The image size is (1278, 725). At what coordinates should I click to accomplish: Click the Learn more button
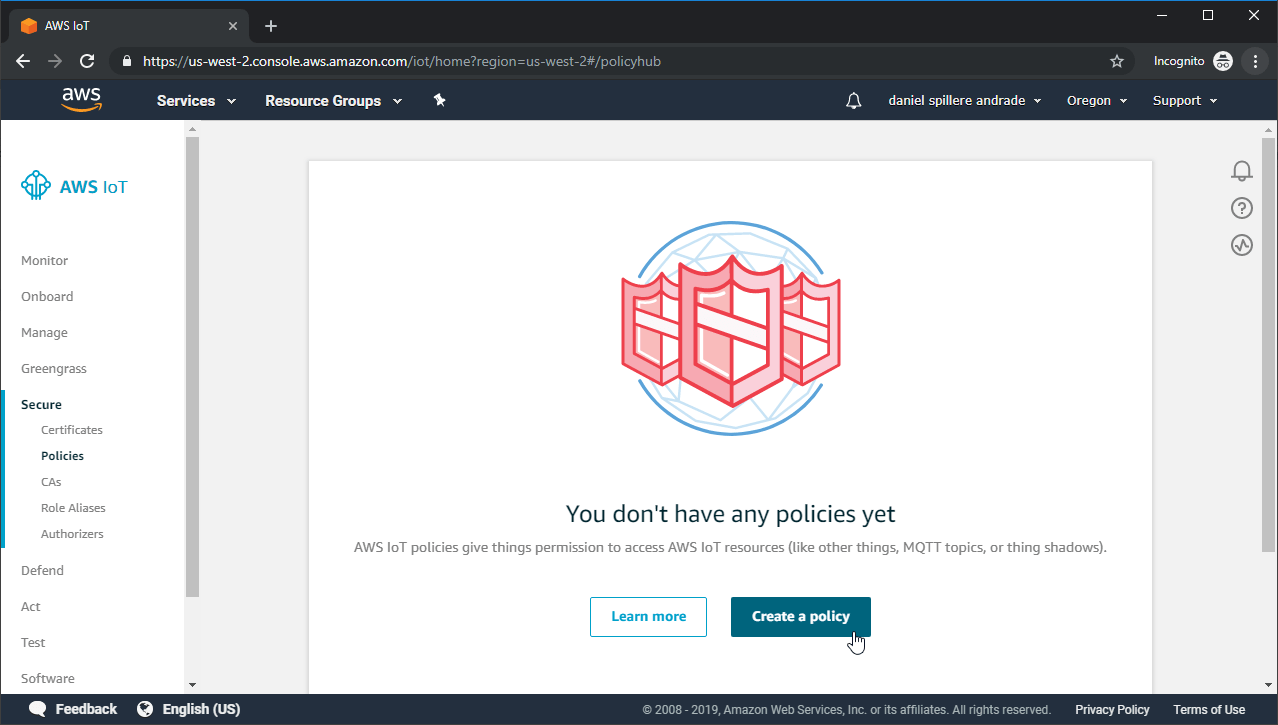coord(648,616)
